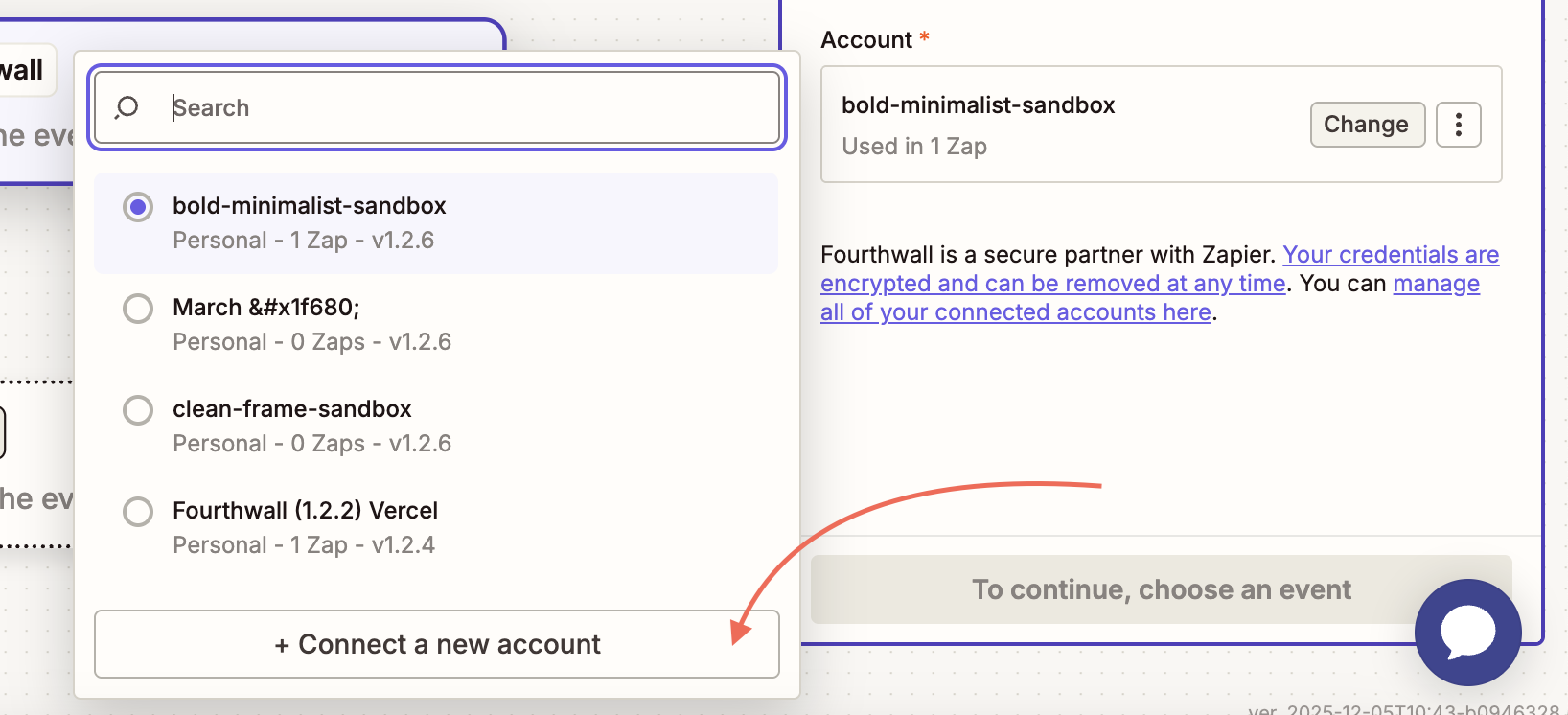Screen dimensions: 1568x715
Task: Select Fourthwall (1.2.2) Vercel radio button
Action: 138,512
